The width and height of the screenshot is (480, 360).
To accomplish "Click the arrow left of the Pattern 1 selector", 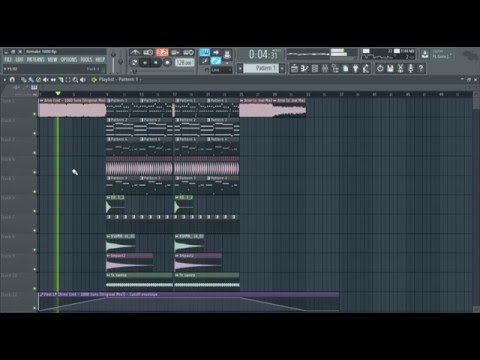I will tap(240, 68).
